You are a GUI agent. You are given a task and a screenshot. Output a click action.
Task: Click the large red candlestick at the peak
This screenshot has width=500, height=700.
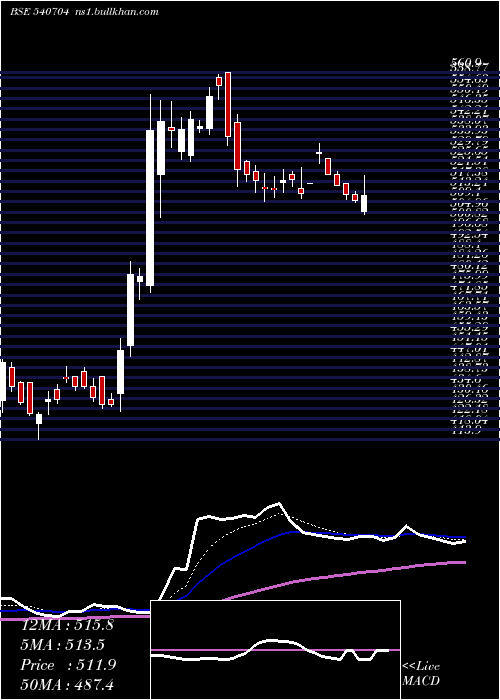coord(228,104)
